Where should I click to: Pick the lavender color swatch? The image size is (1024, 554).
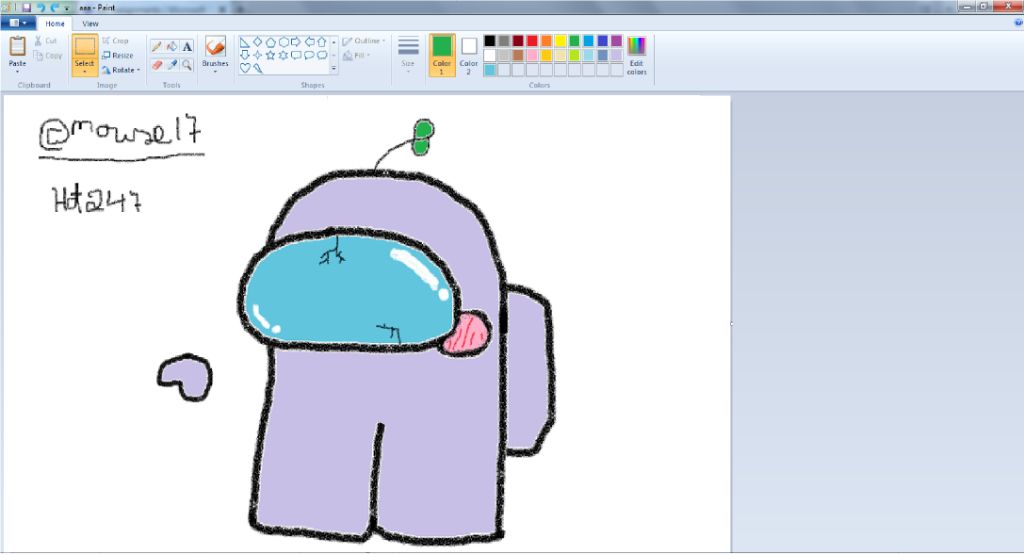click(x=616, y=56)
